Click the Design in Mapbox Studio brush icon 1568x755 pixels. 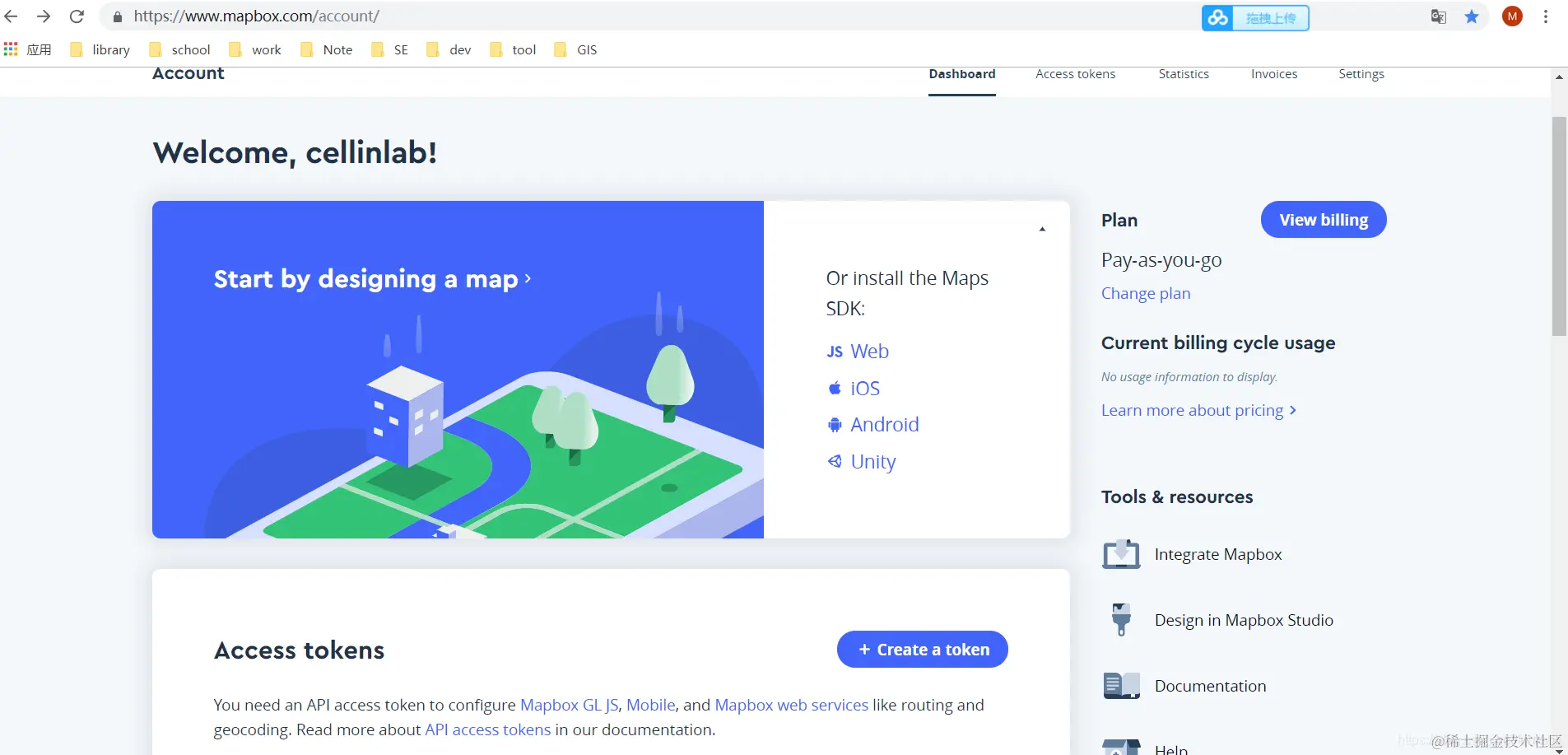pos(1121,620)
